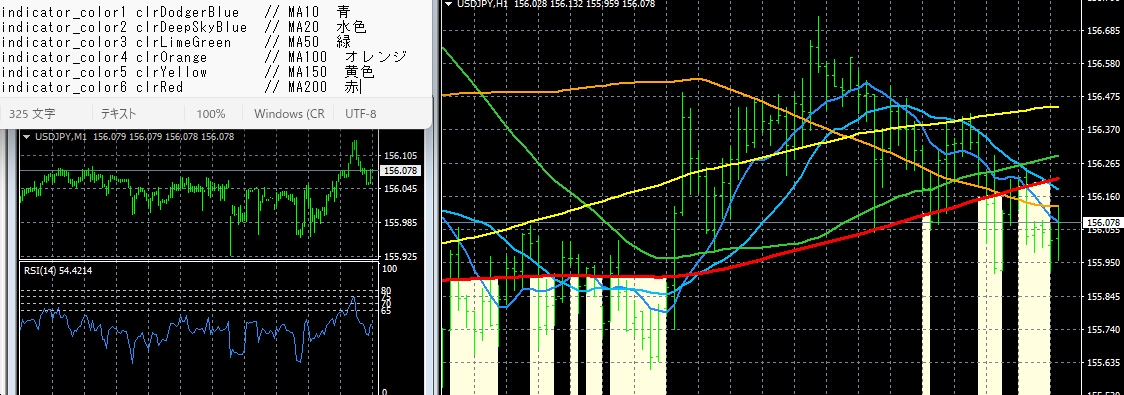Screen dimensions: 1124x395
Task: Select 155.925 on the M1 price axis
Action: pyautogui.click(x=400, y=256)
